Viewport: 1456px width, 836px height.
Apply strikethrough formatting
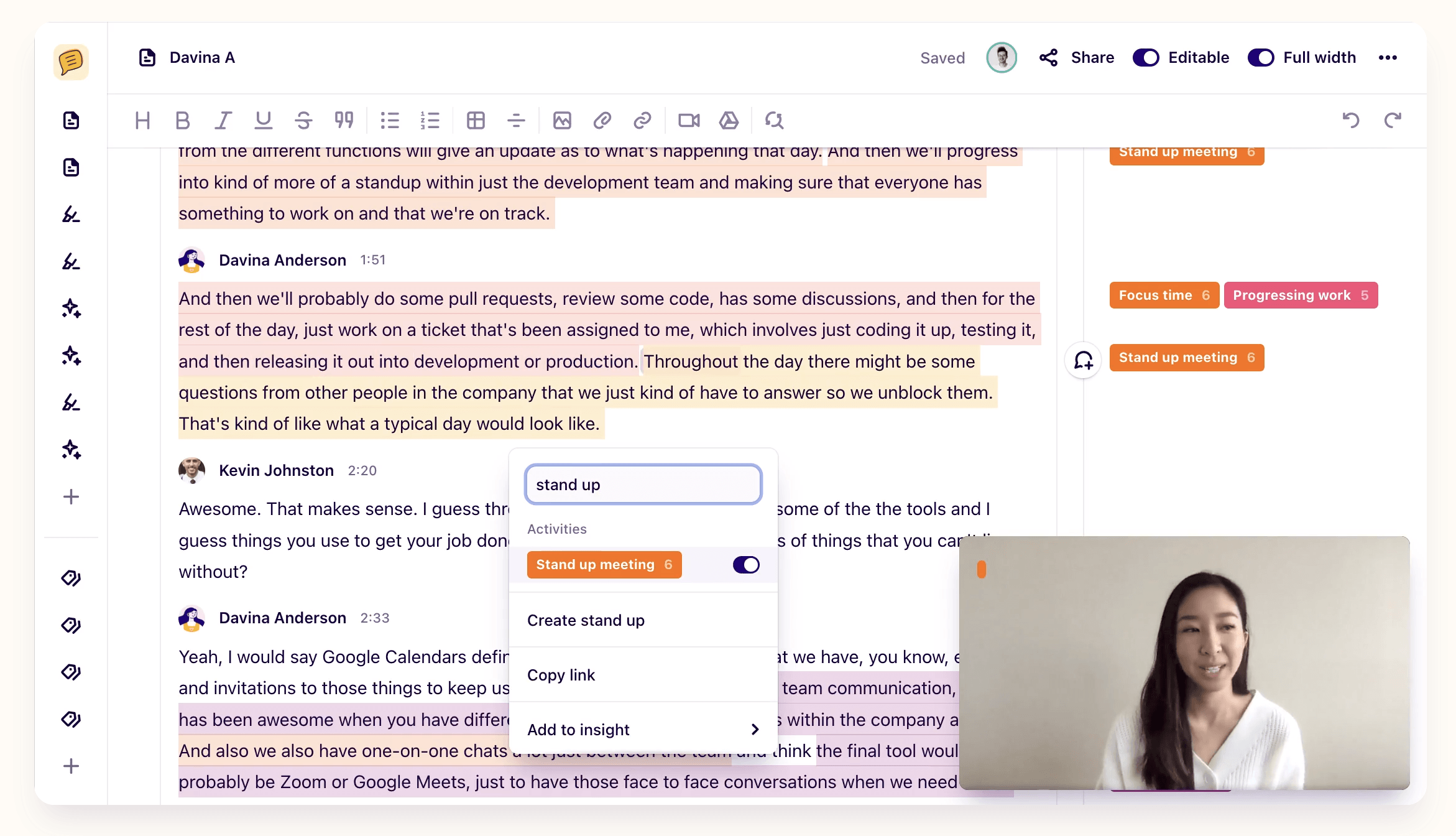[x=303, y=120]
